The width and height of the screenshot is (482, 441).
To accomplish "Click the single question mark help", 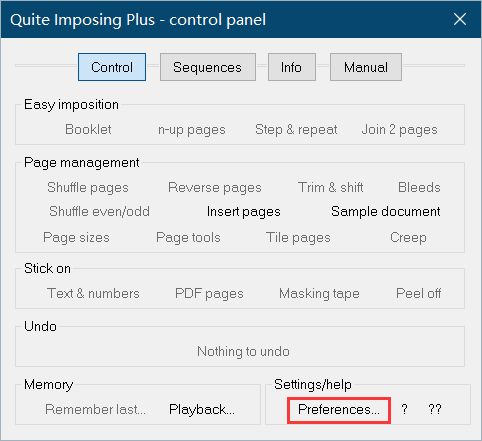I will [404, 410].
